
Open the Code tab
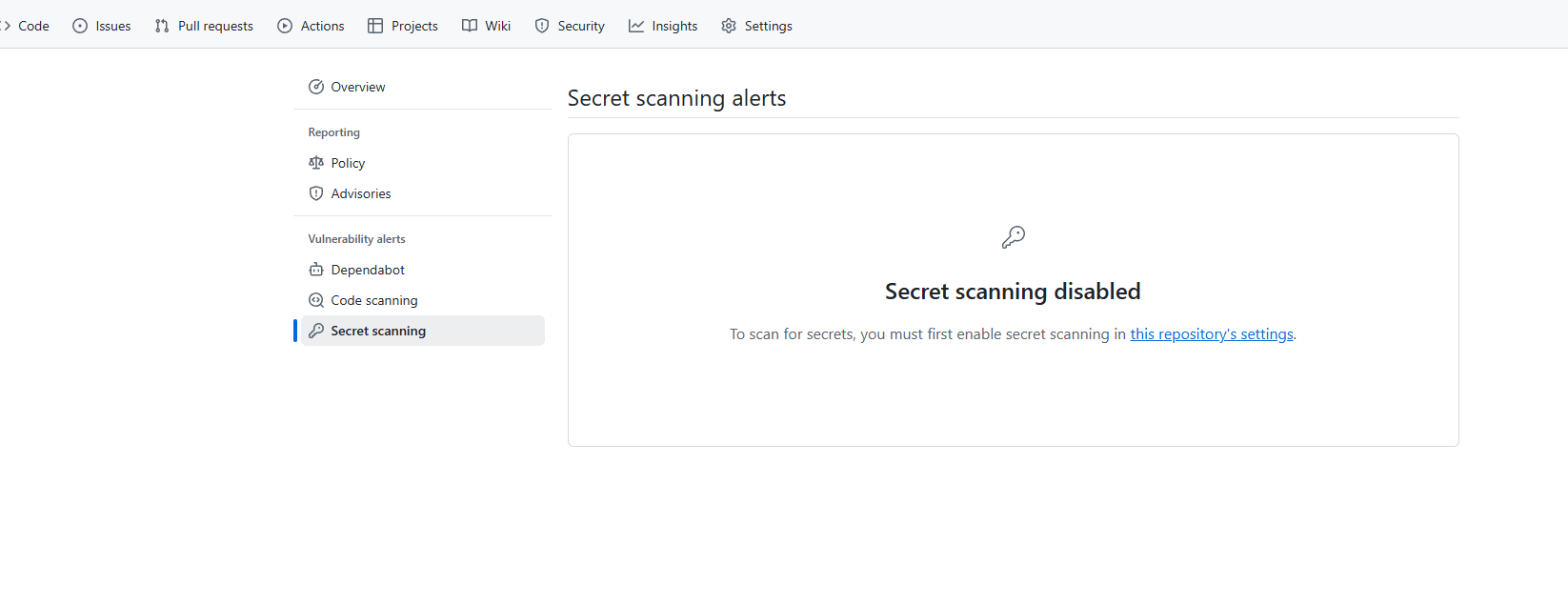pos(32,26)
